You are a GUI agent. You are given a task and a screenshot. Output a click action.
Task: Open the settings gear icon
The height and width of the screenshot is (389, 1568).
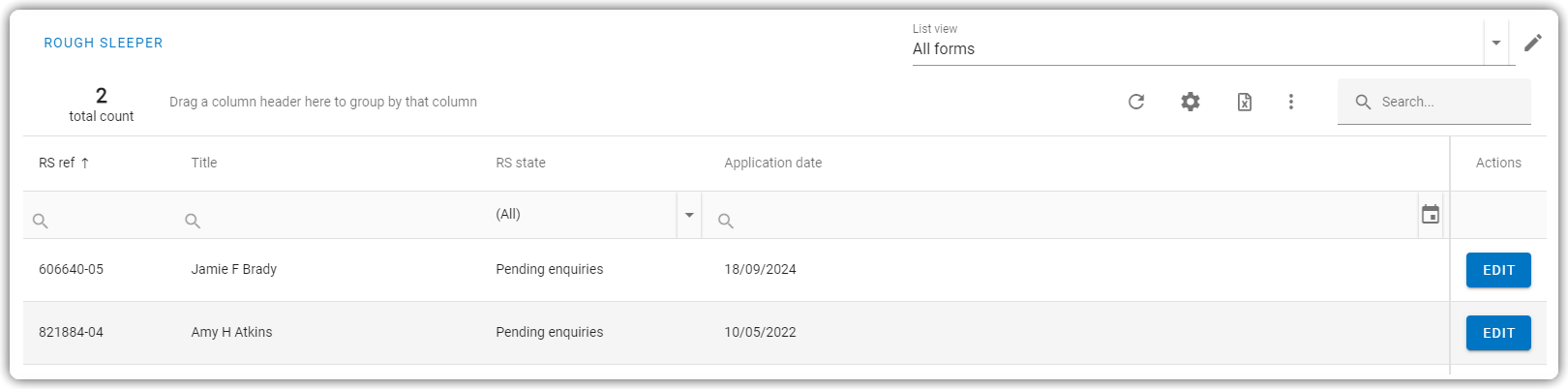point(1191,102)
